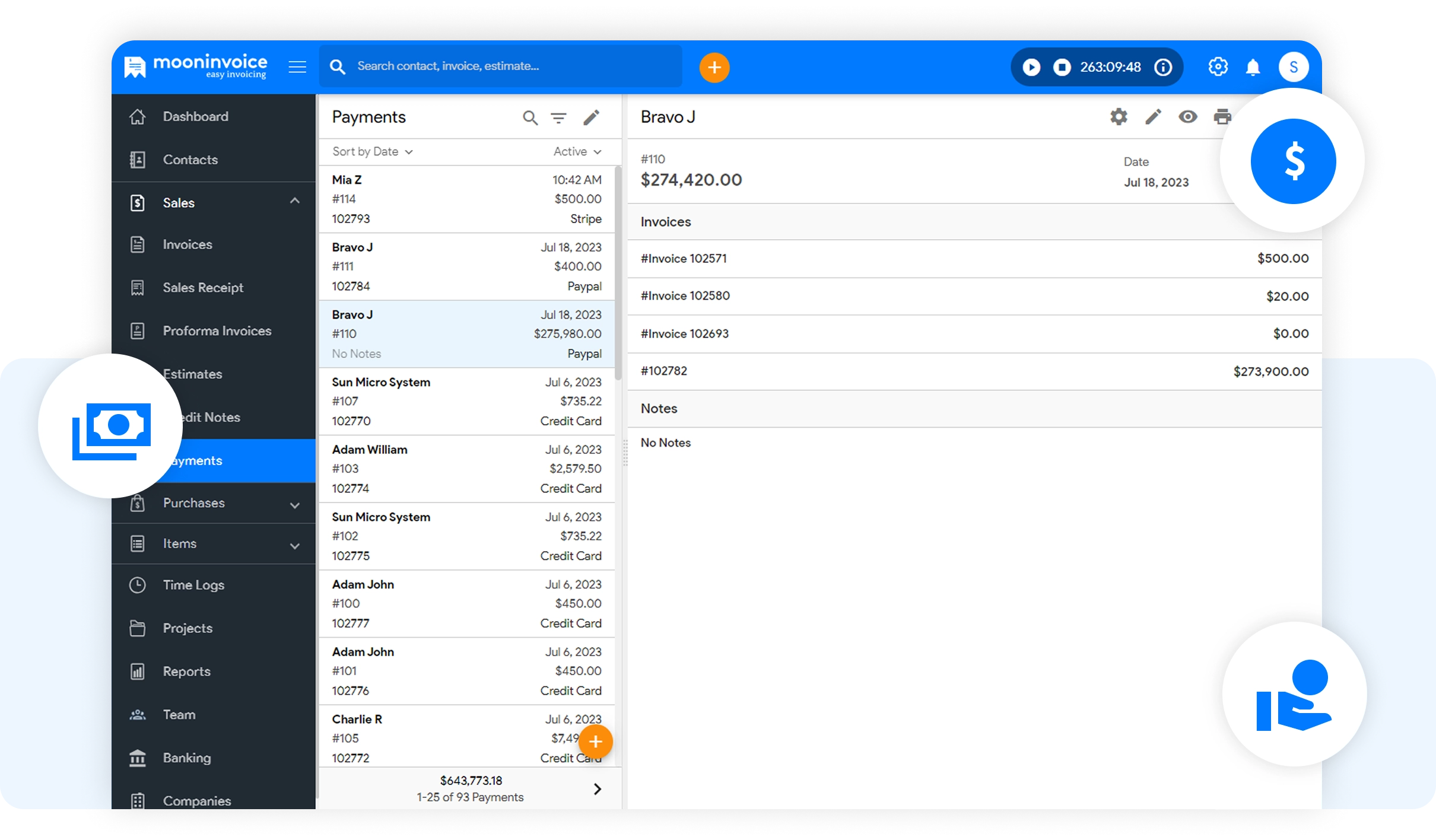Start the timer with play button
The height and width of the screenshot is (840, 1436).
click(x=1031, y=68)
